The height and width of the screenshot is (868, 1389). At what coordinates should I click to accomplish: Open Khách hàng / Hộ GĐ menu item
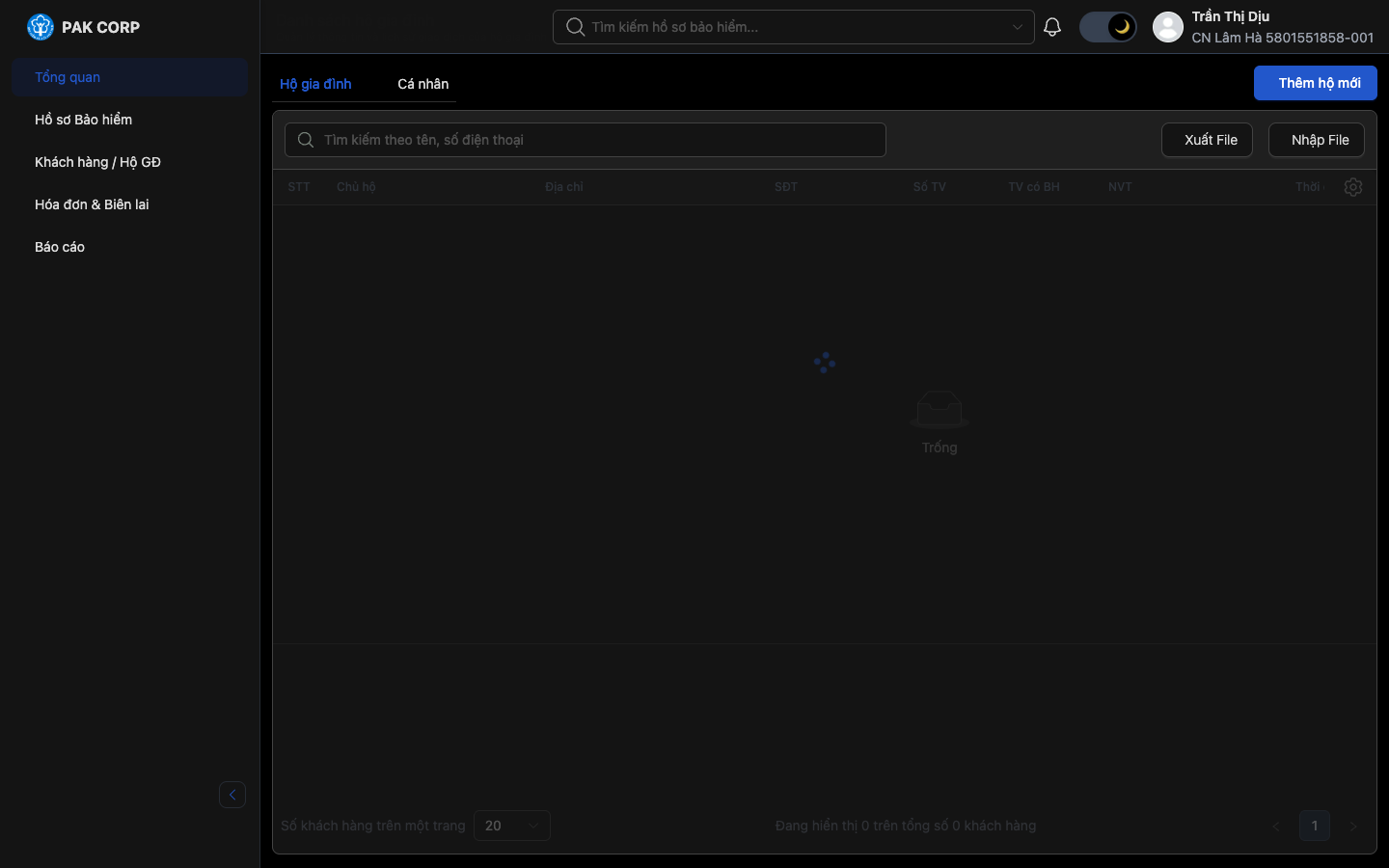tap(130, 162)
